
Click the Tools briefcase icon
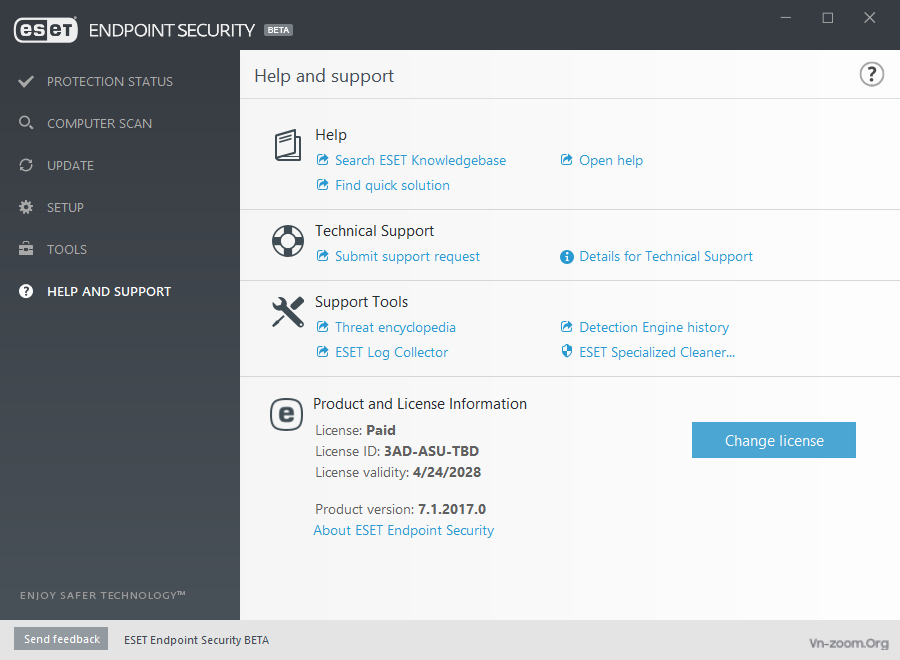coord(26,249)
